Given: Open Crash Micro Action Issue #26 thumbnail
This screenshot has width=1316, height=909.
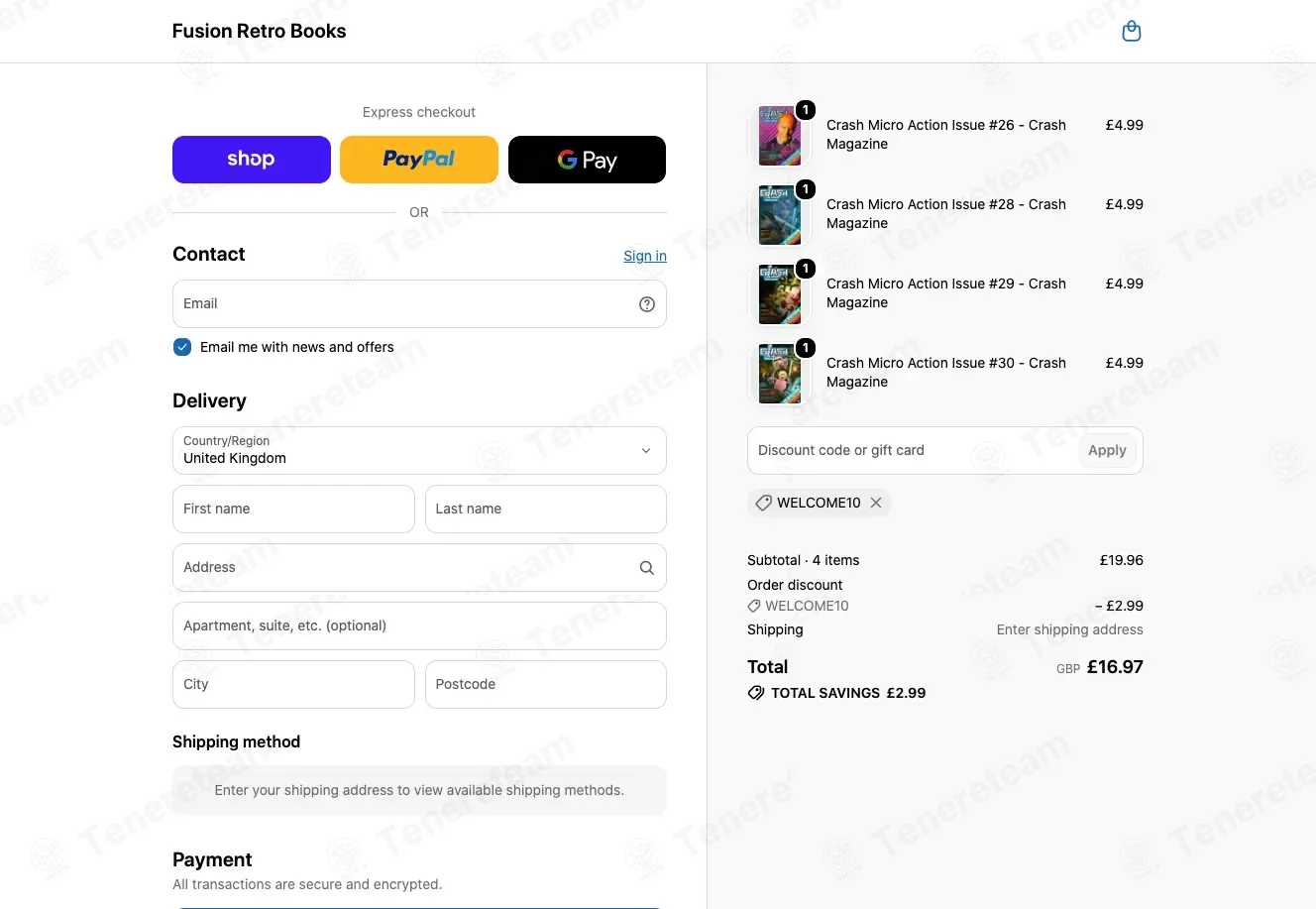Looking at the screenshot, I should [780, 135].
